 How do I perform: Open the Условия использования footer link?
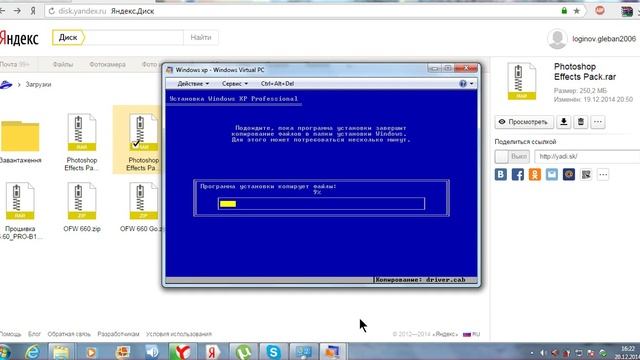(179, 334)
